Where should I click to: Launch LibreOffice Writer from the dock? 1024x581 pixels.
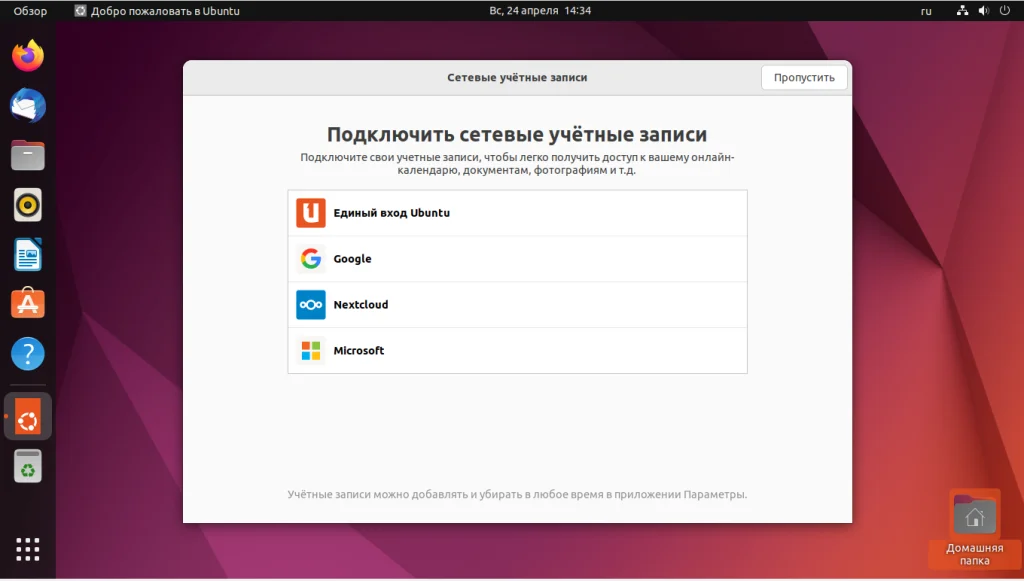coord(27,255)
